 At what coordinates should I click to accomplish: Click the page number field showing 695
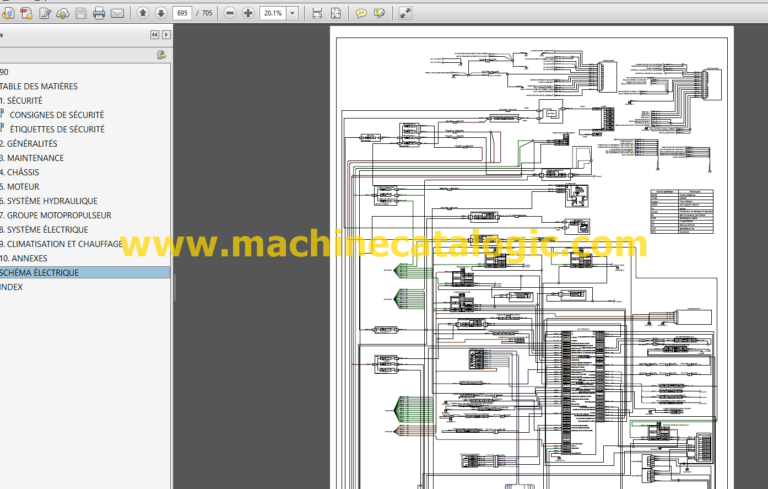(182, 13)
